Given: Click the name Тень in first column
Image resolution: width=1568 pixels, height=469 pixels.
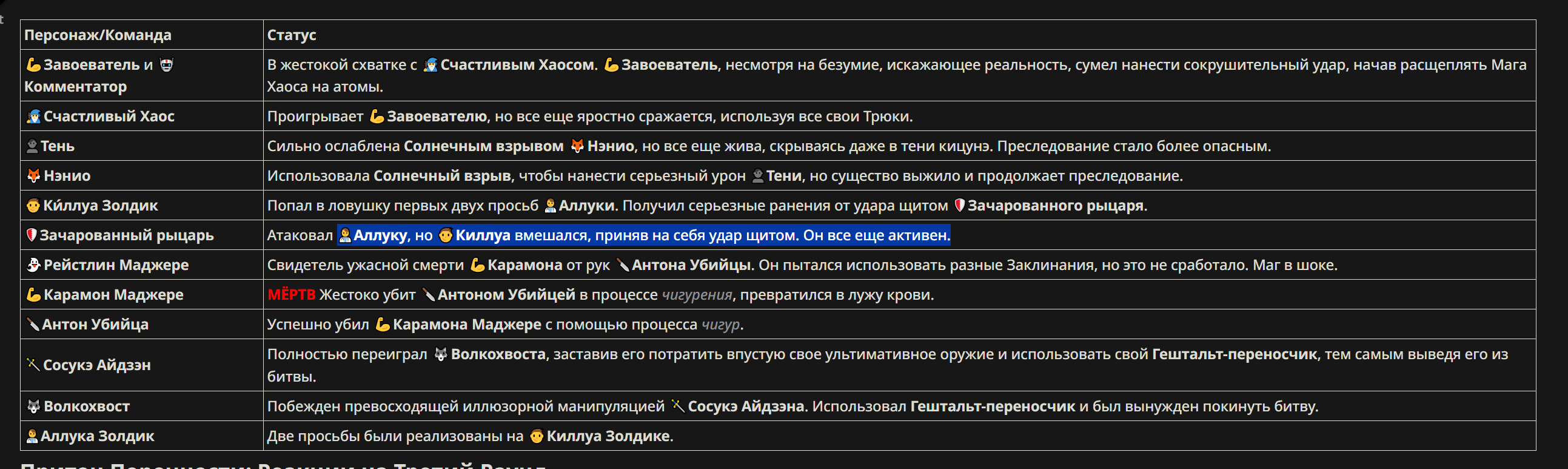Looking at the screenshot, I should (x=58, y=146).
